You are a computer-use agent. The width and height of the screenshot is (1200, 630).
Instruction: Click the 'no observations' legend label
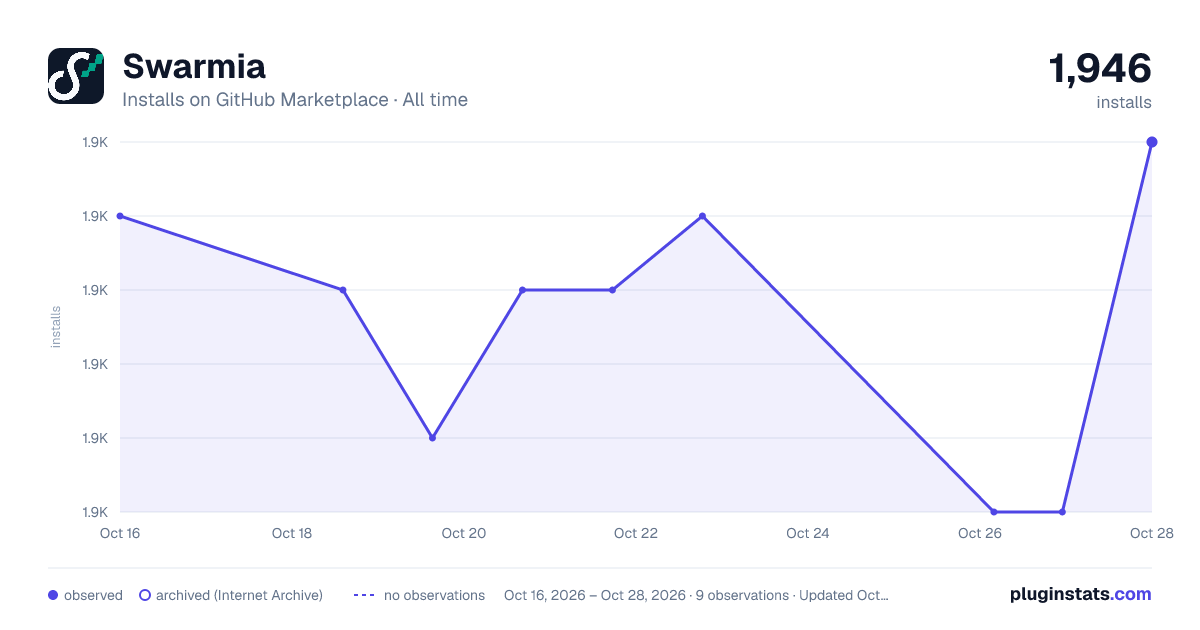point(434,595)
